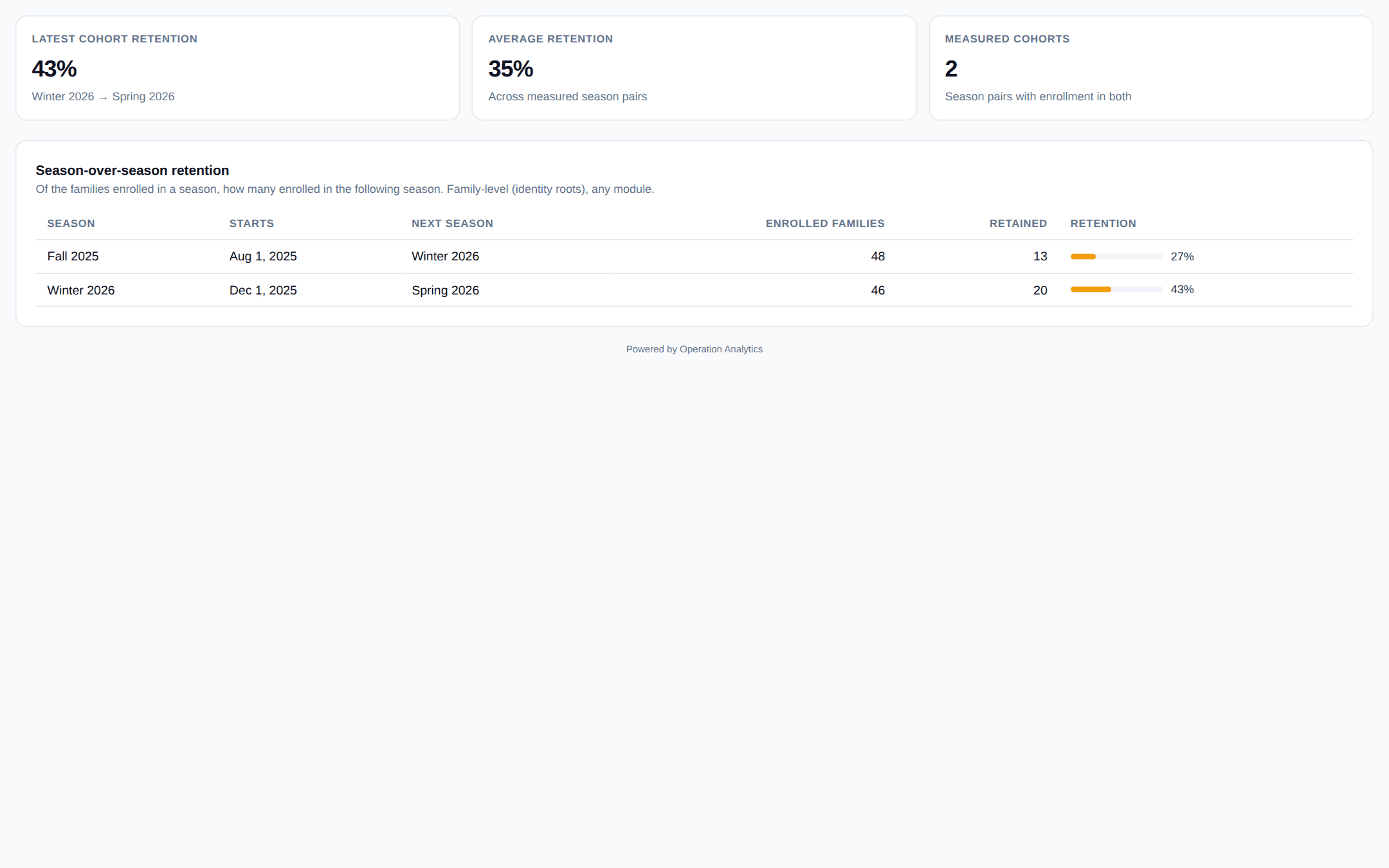This screenshot has height=868, width=1389.
Task: Click the Dec 1, 2025 start date
Action: click(x=263, y=290)
